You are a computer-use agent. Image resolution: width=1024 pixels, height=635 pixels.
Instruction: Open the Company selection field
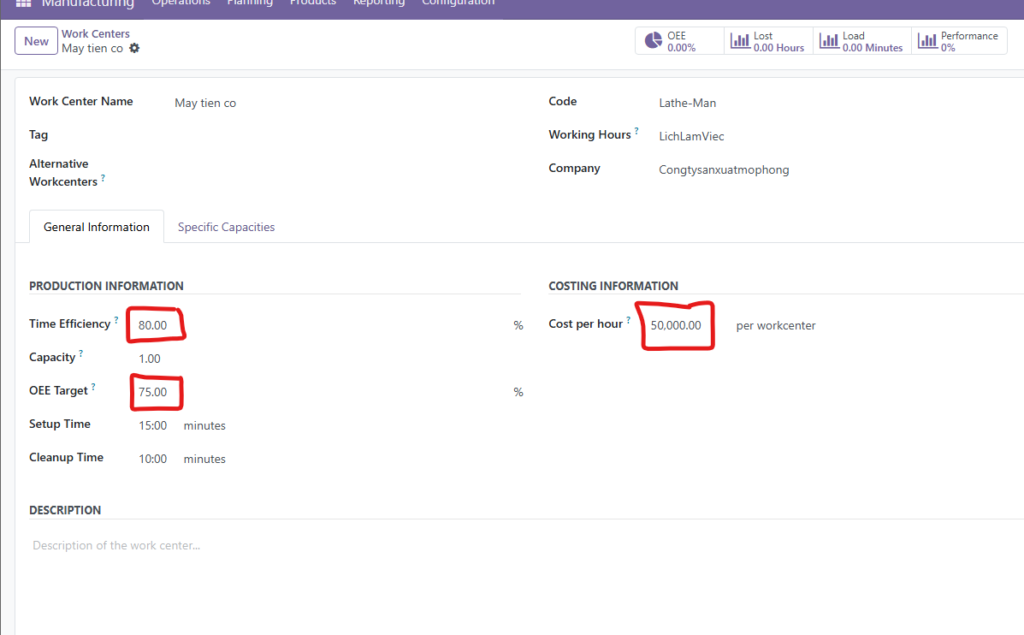(x=723, y=170)
